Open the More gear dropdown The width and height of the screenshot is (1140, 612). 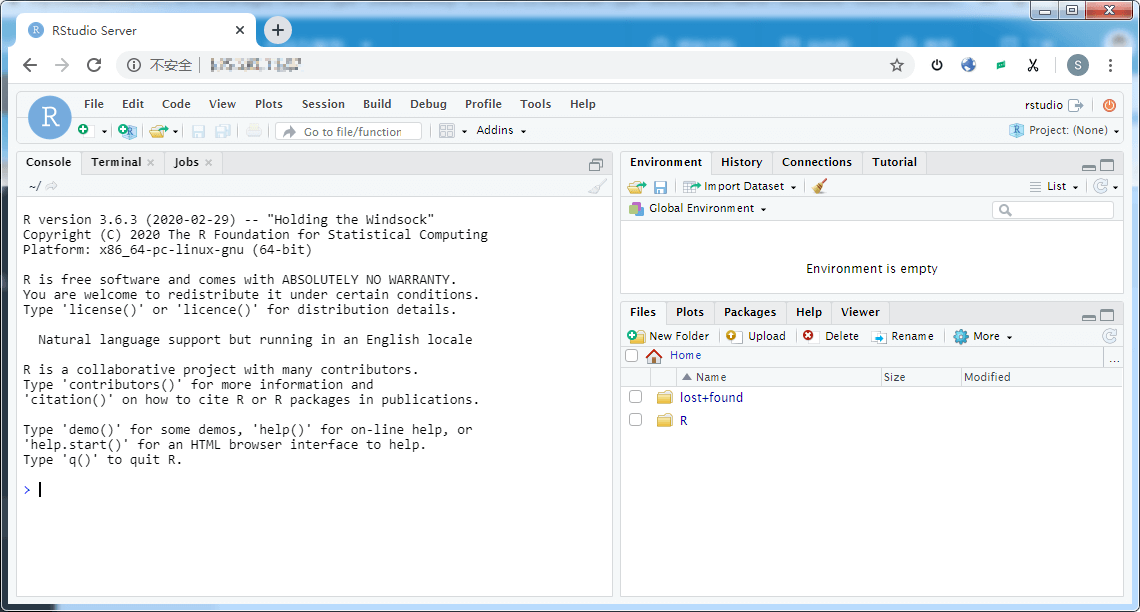point(983,336)
